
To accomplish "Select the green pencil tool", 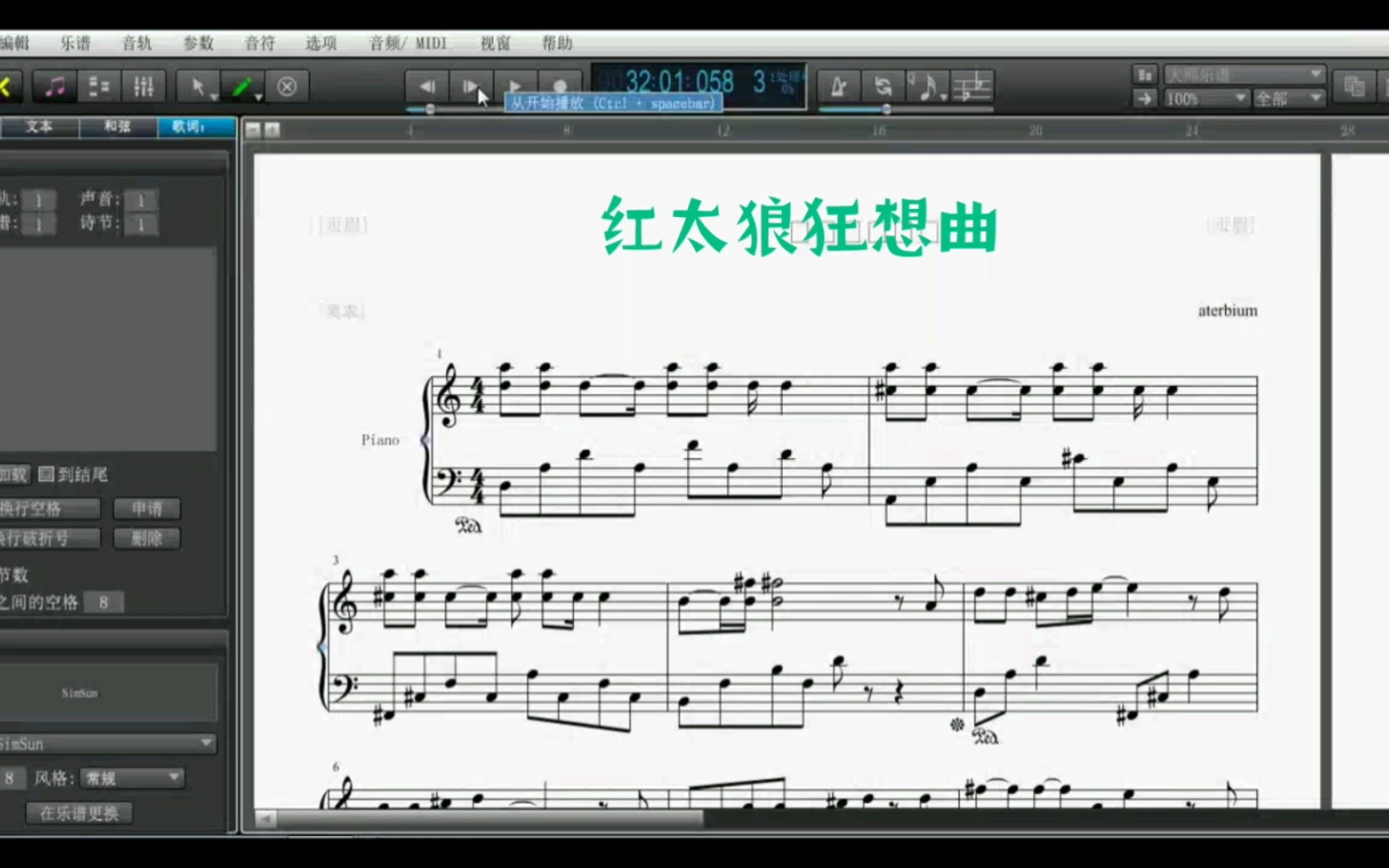I will (x=244, y=86).
